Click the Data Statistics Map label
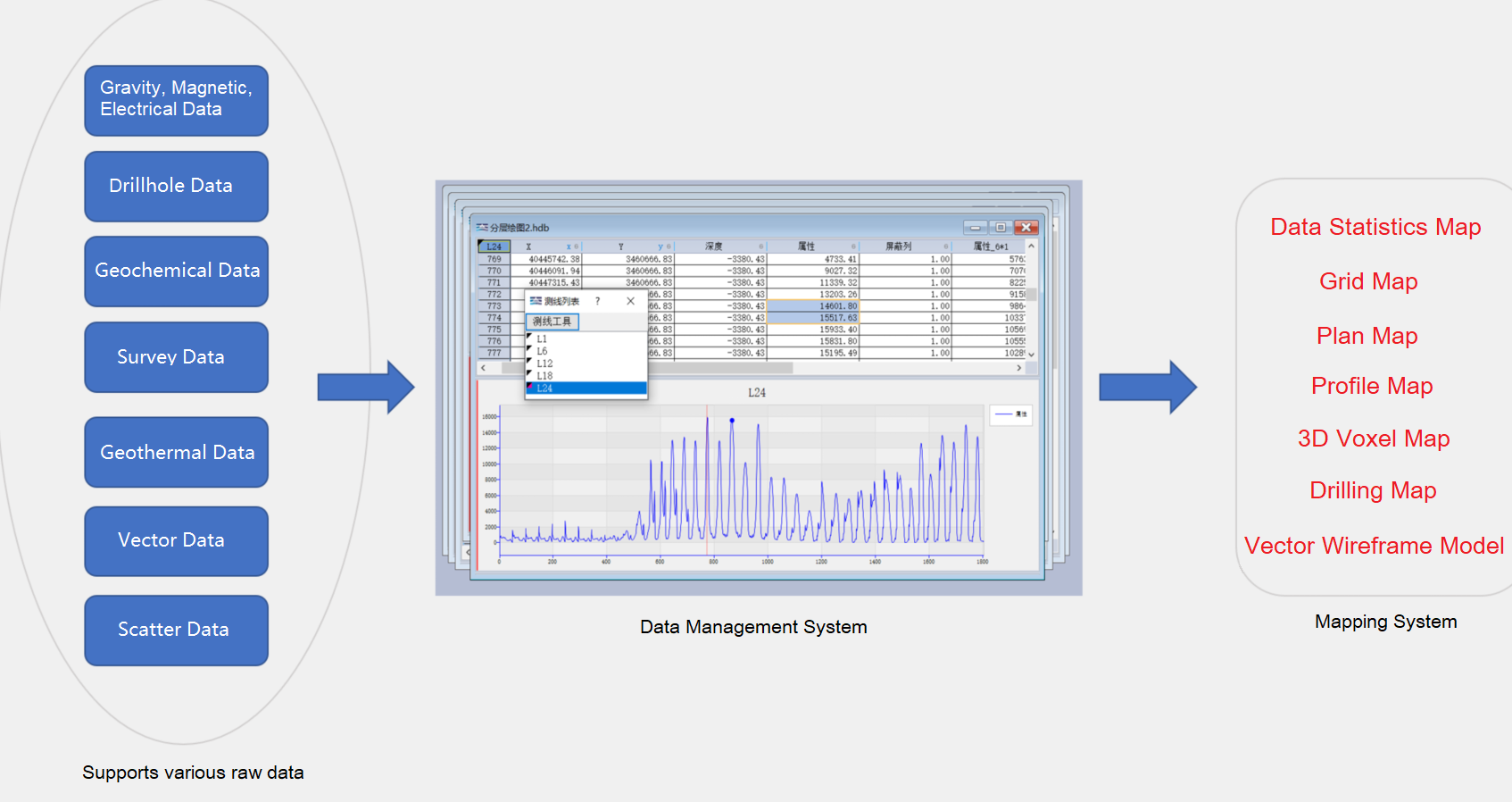 click(x=1375, y=227)
